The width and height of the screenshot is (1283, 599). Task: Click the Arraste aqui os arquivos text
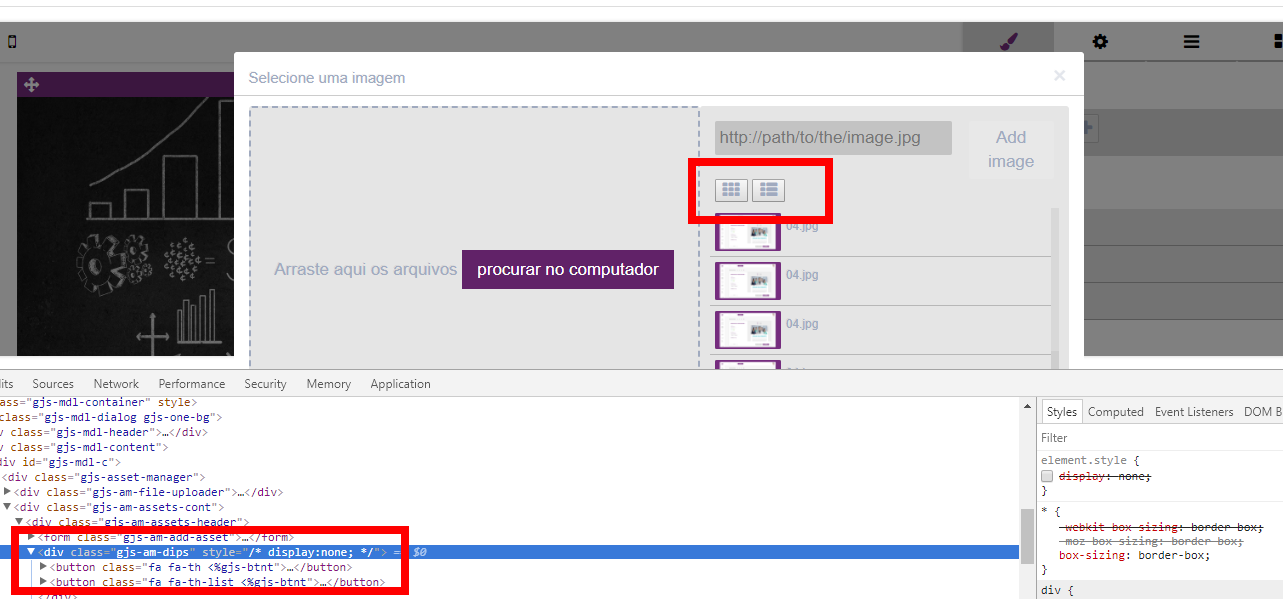(365, 270)
